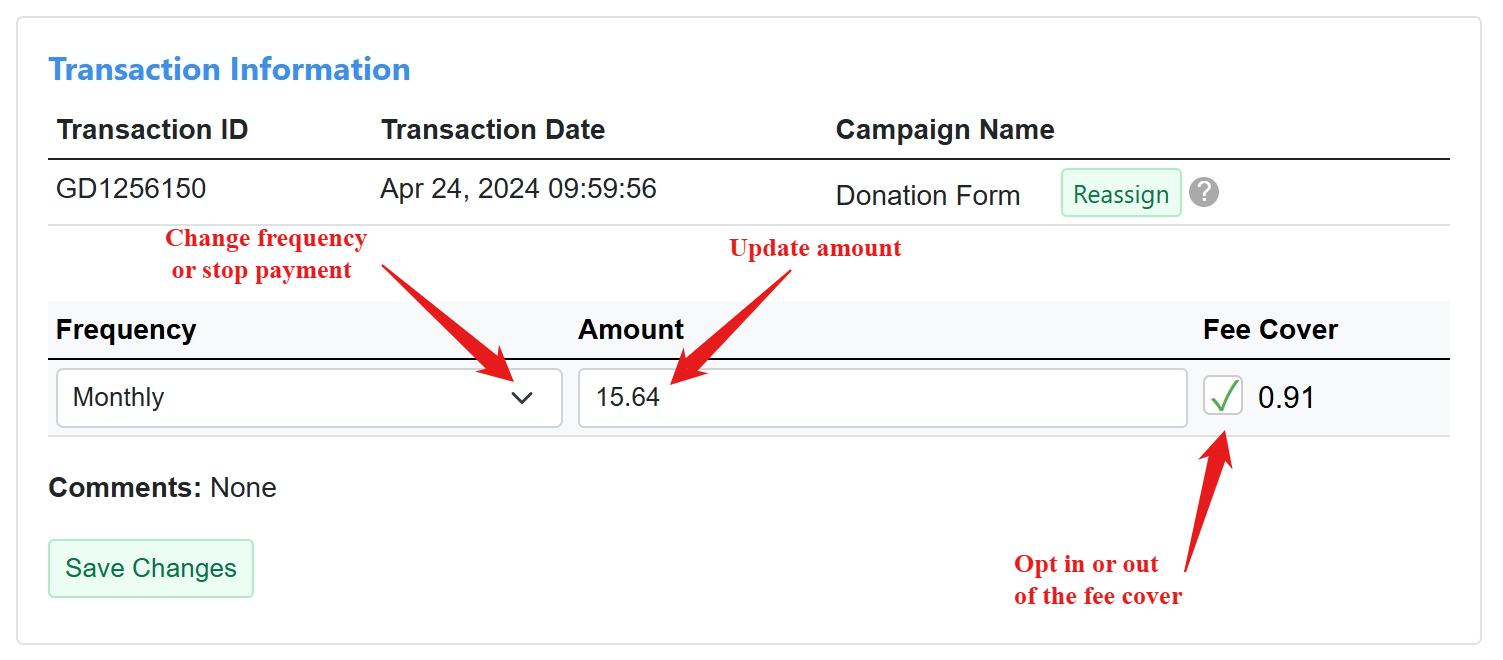The height and width of the screenshot is (660, 1503).
Task: Click the Campaign Name column header
Action: [x=945, y=130]
